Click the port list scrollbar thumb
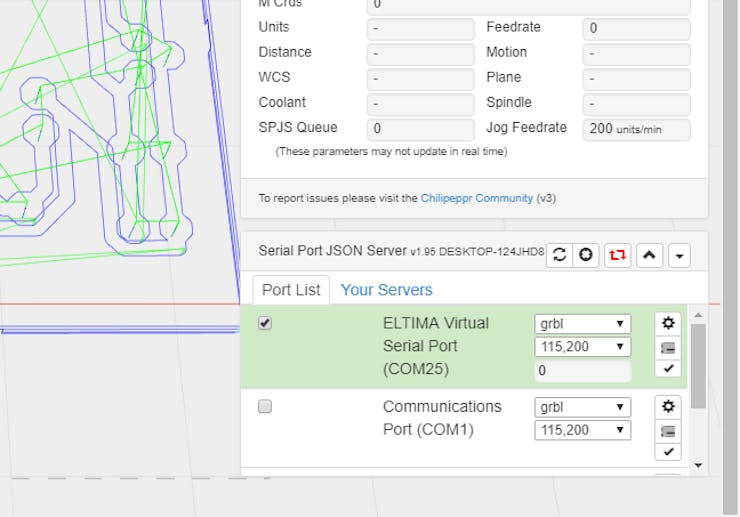This screenshot has width=740, height=517. (x=698, y=366)
